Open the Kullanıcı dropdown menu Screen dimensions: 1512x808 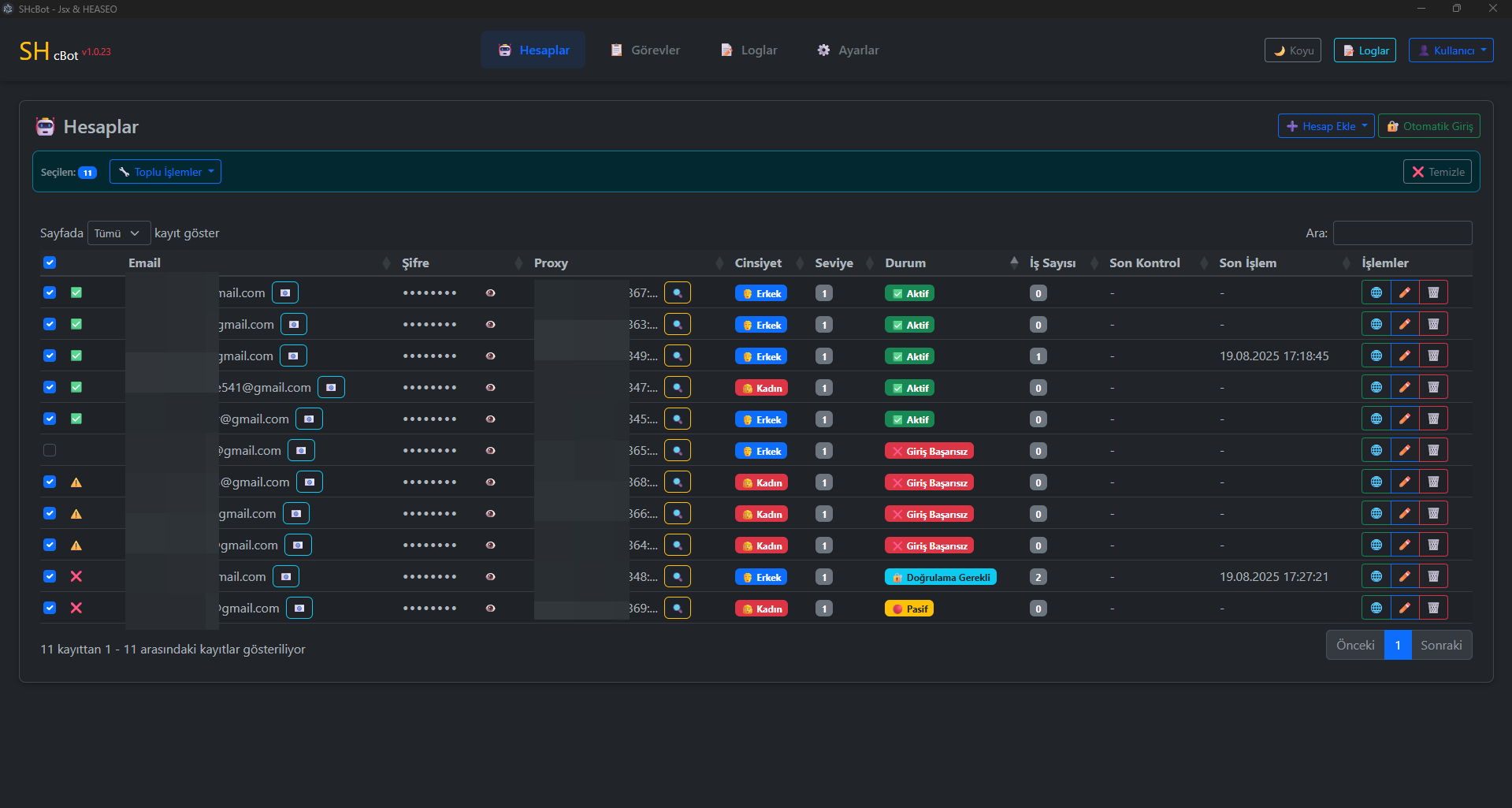pos(1451,50)
